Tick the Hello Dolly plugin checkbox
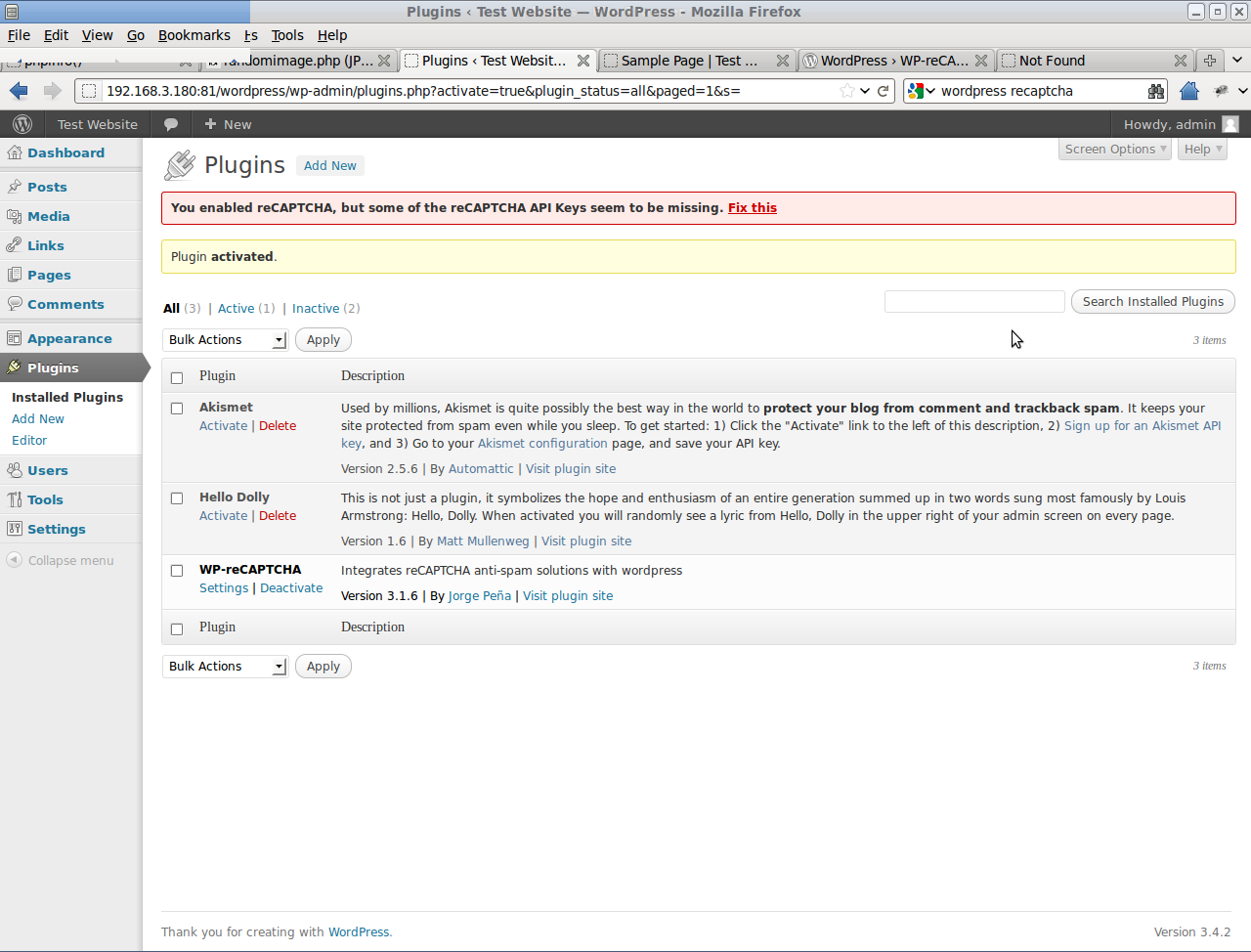1251x952 pixels. pyautogui.click(x=177, y=498)
